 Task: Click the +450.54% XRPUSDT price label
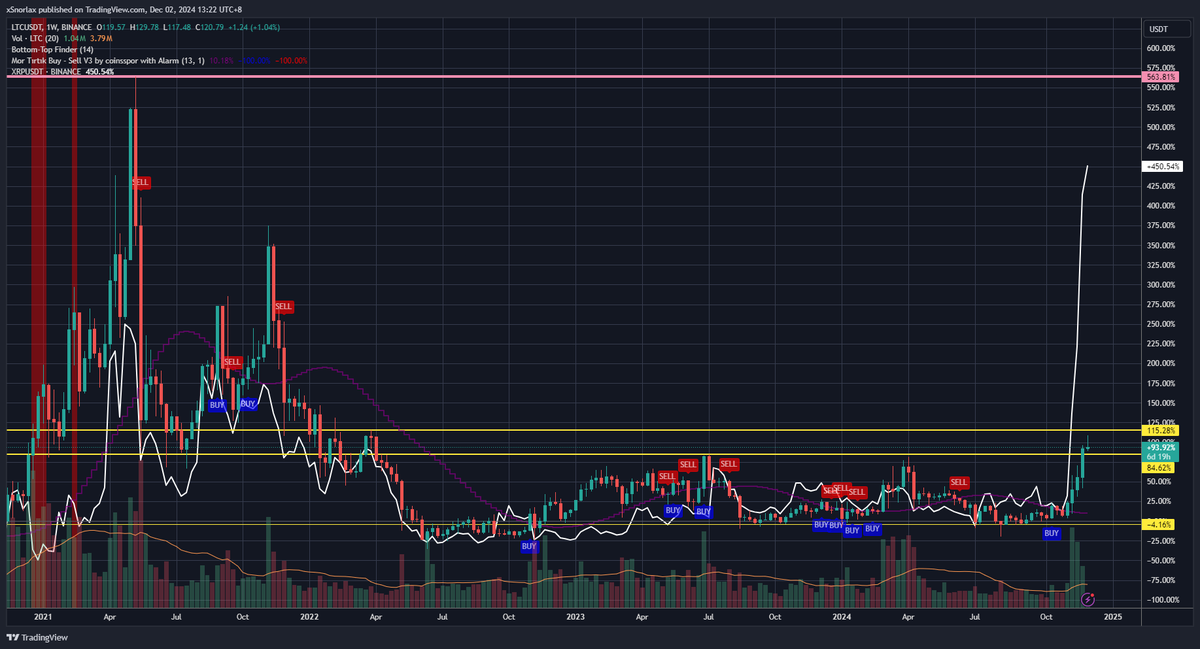point(1162,167)
